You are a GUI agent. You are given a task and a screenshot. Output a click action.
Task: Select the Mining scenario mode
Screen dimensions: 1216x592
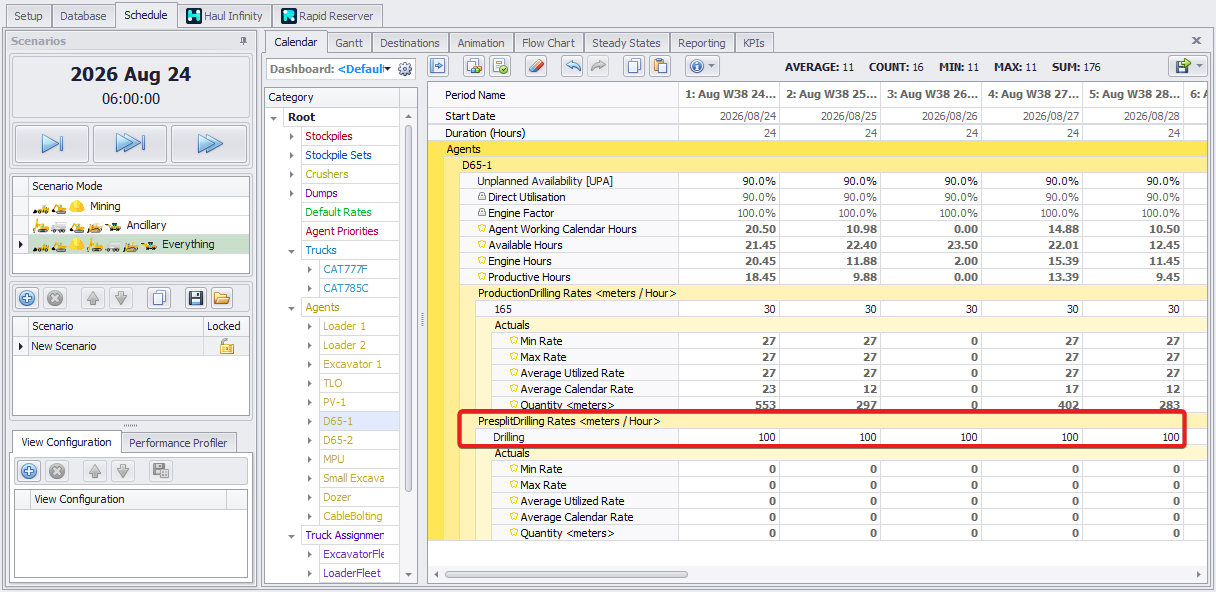click(x=104, y=206)
